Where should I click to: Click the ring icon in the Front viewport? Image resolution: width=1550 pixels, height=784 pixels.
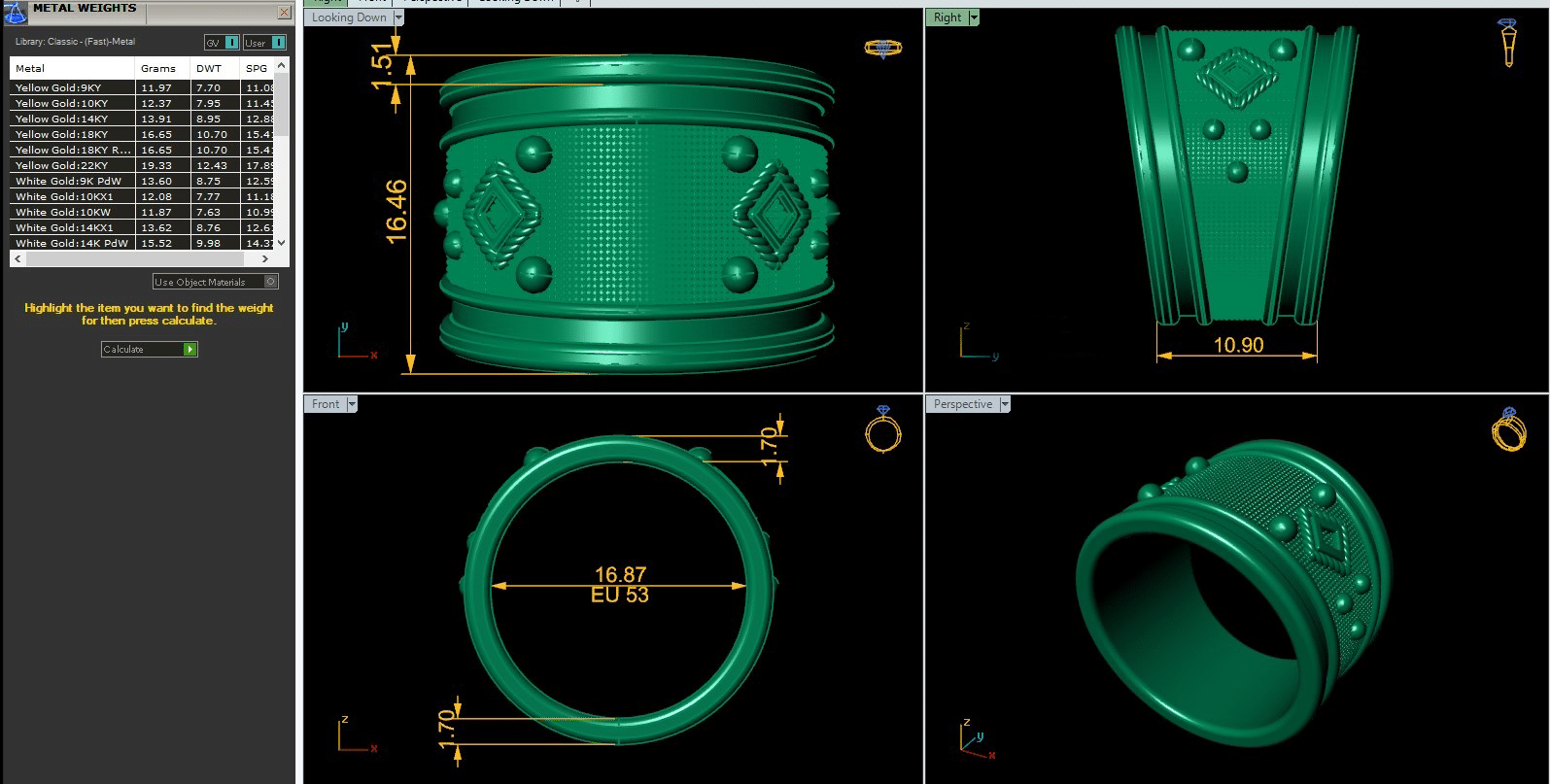pos(882,428)
